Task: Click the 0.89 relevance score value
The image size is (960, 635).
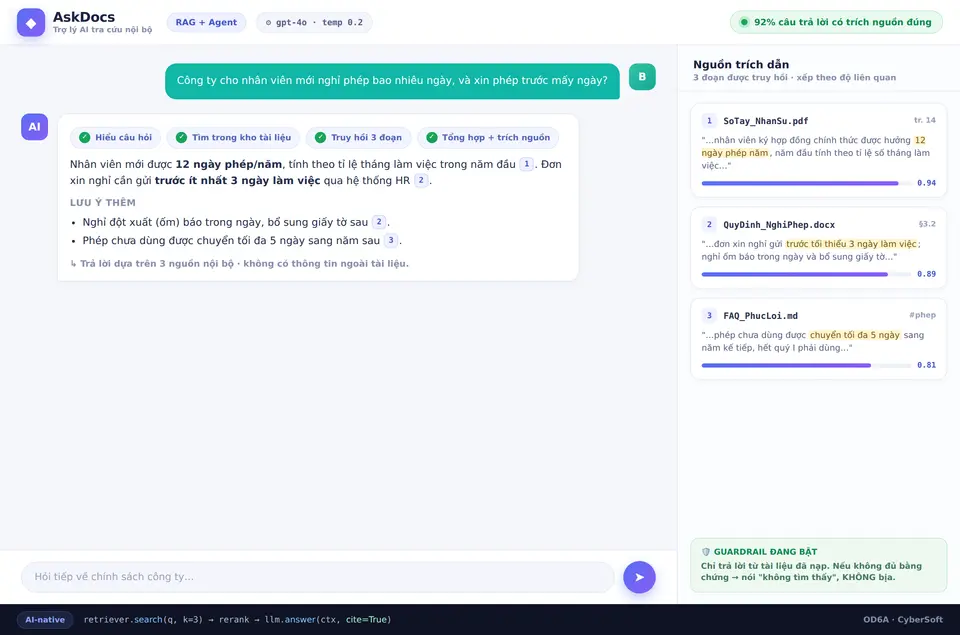Action: point(926,274)
